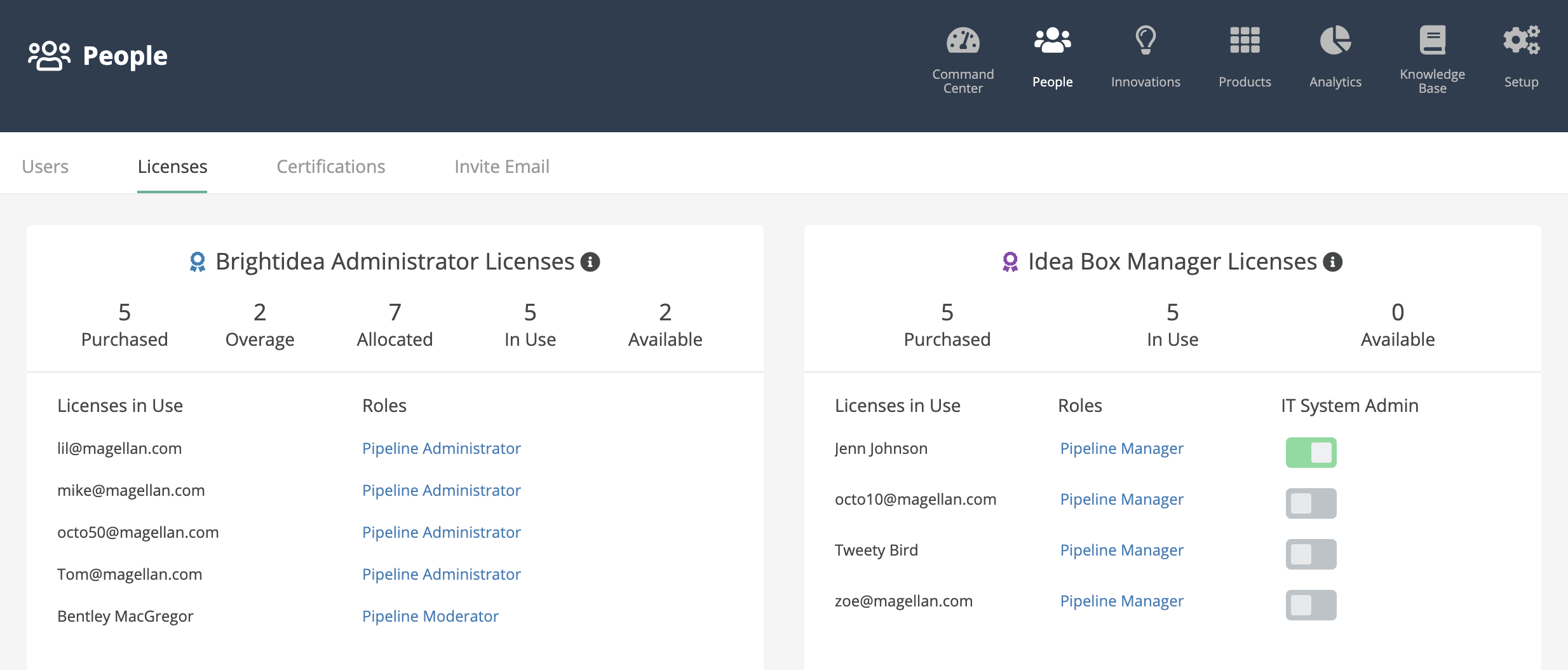Open Pipeline Administrator role for lil@magellan.com
This screenshot has width=1568, height=670.
click(x=442, y=449)
